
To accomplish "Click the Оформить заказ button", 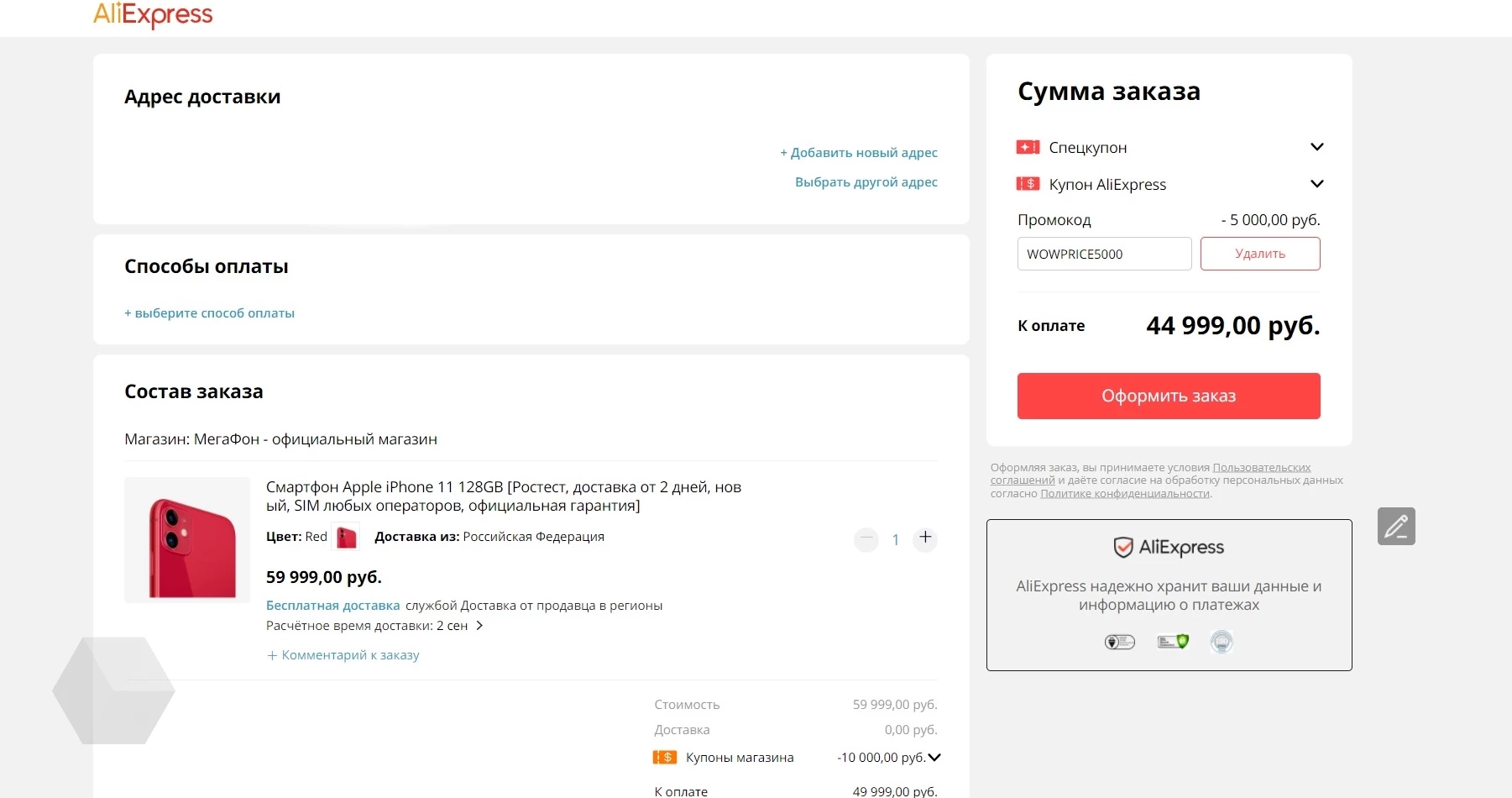I will pos(1169,396).
